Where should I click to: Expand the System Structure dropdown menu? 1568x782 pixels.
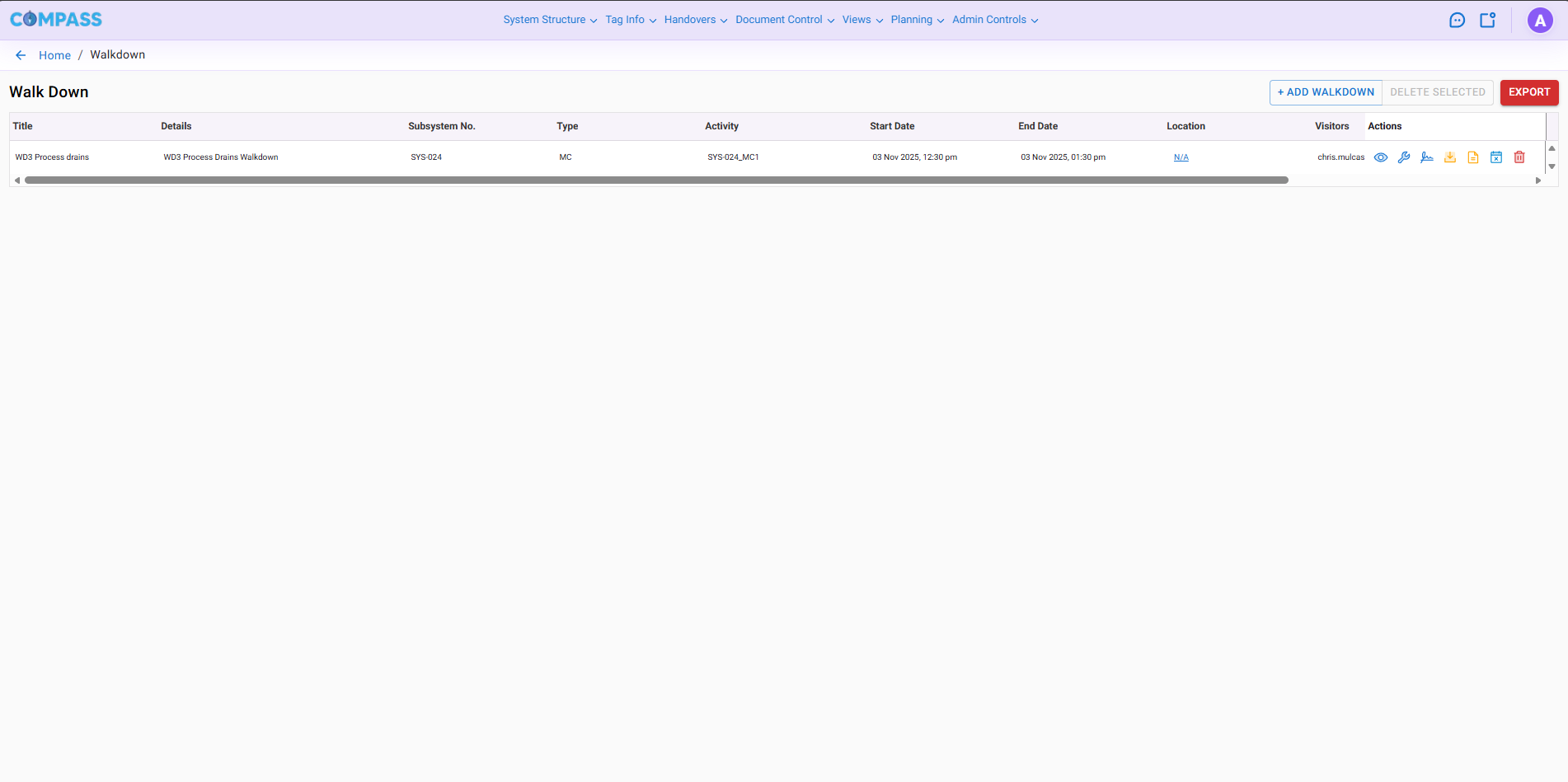point(550,20)
